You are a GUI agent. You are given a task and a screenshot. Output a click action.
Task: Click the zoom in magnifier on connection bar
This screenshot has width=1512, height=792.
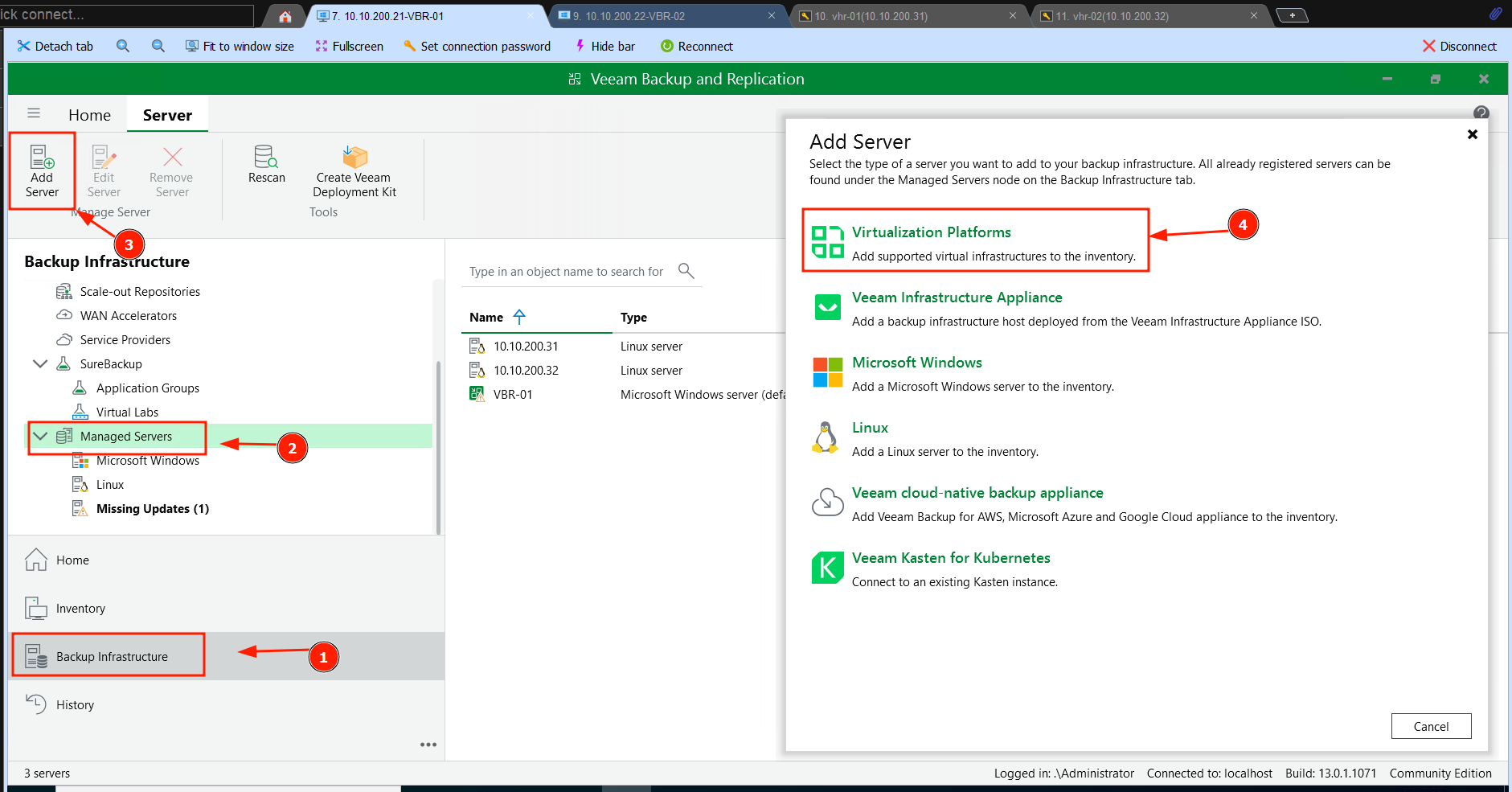(123, 46)
